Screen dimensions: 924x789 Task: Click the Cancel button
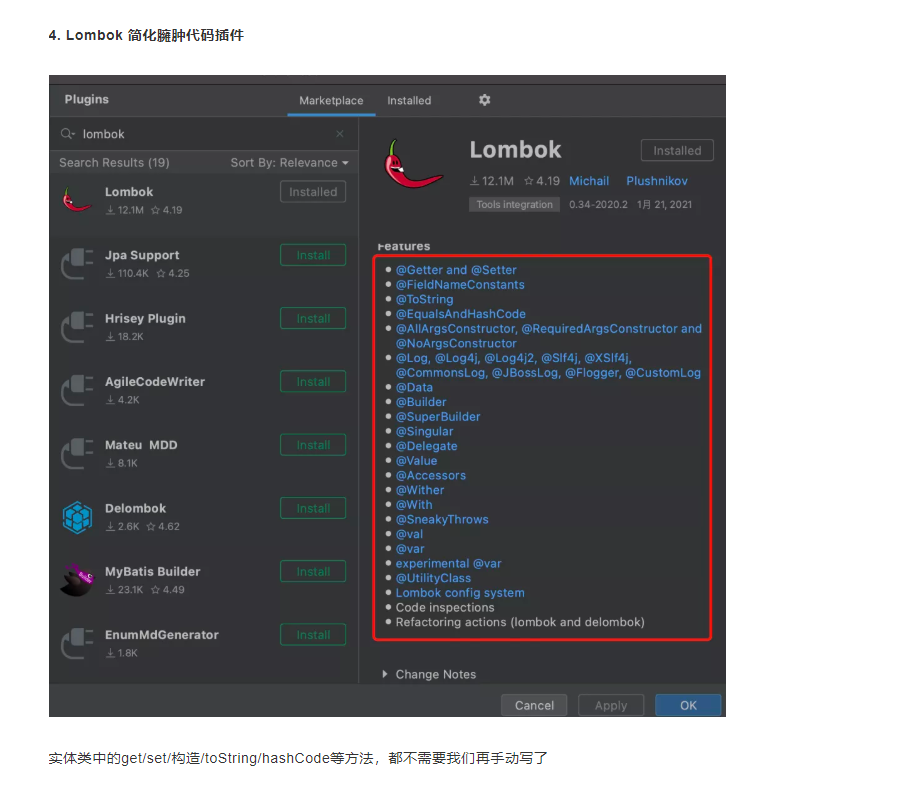click(534, 705)
